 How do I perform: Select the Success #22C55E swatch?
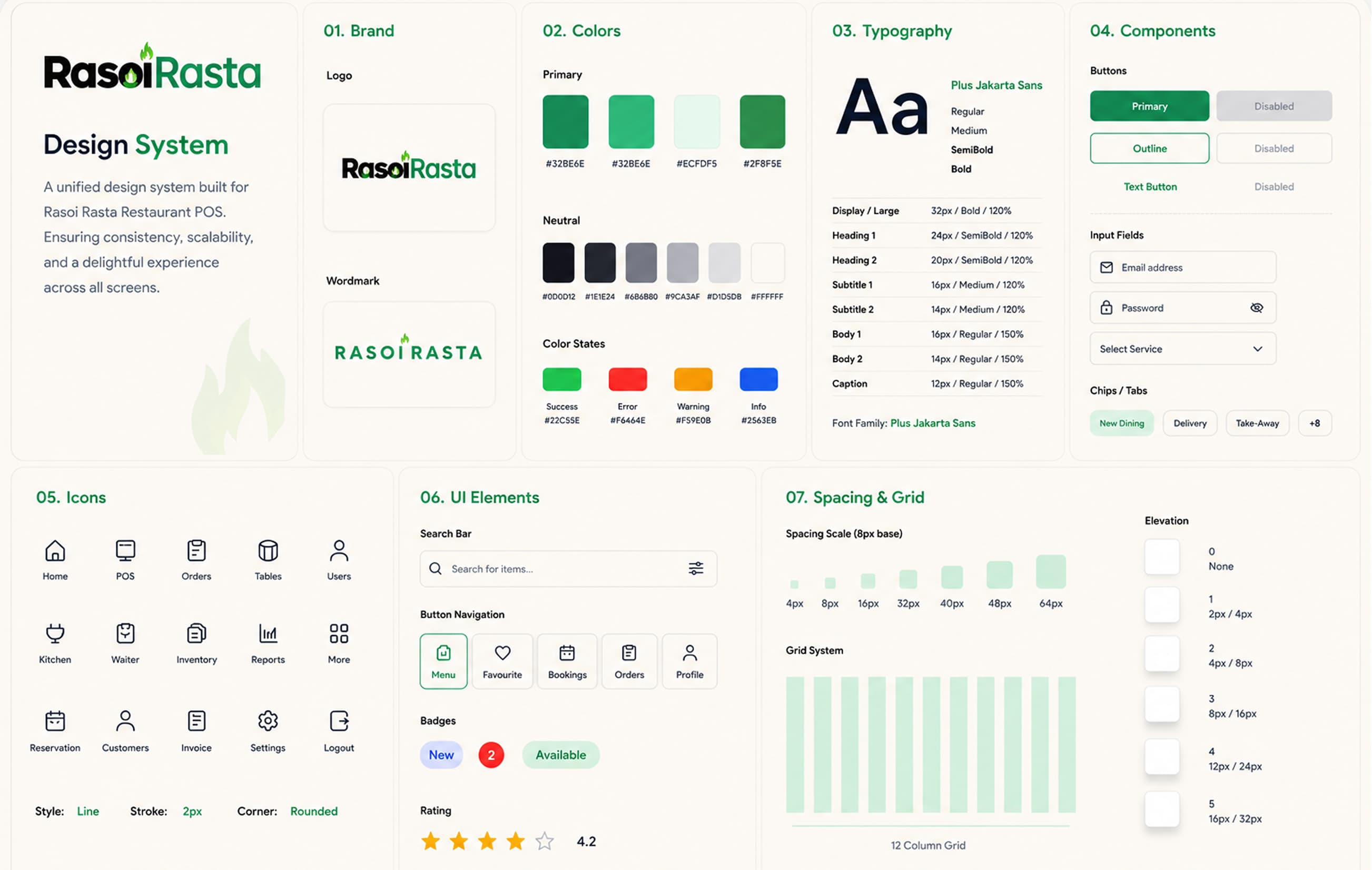562,380
